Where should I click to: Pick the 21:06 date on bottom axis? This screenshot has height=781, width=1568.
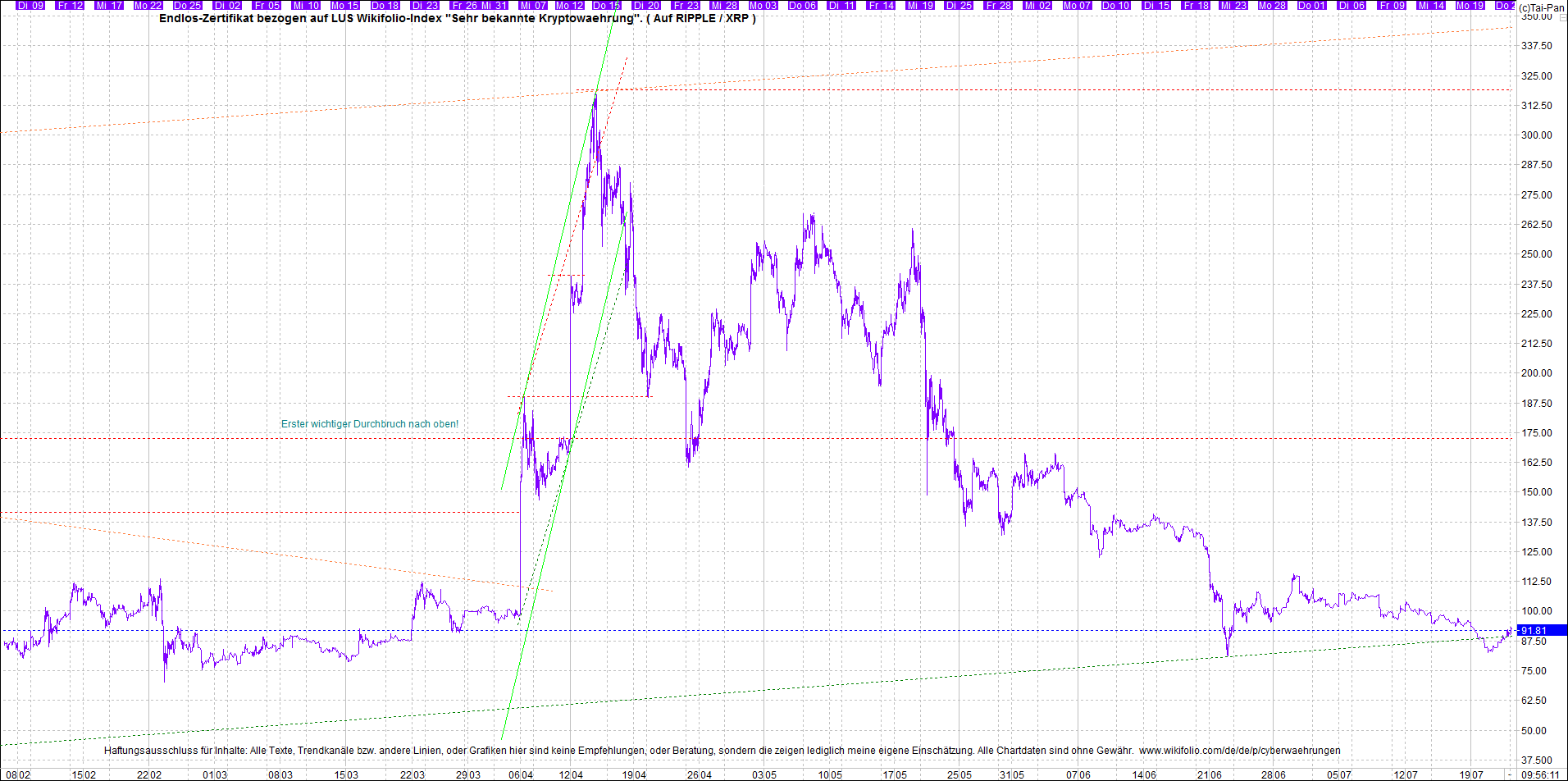coord(1209,774)
